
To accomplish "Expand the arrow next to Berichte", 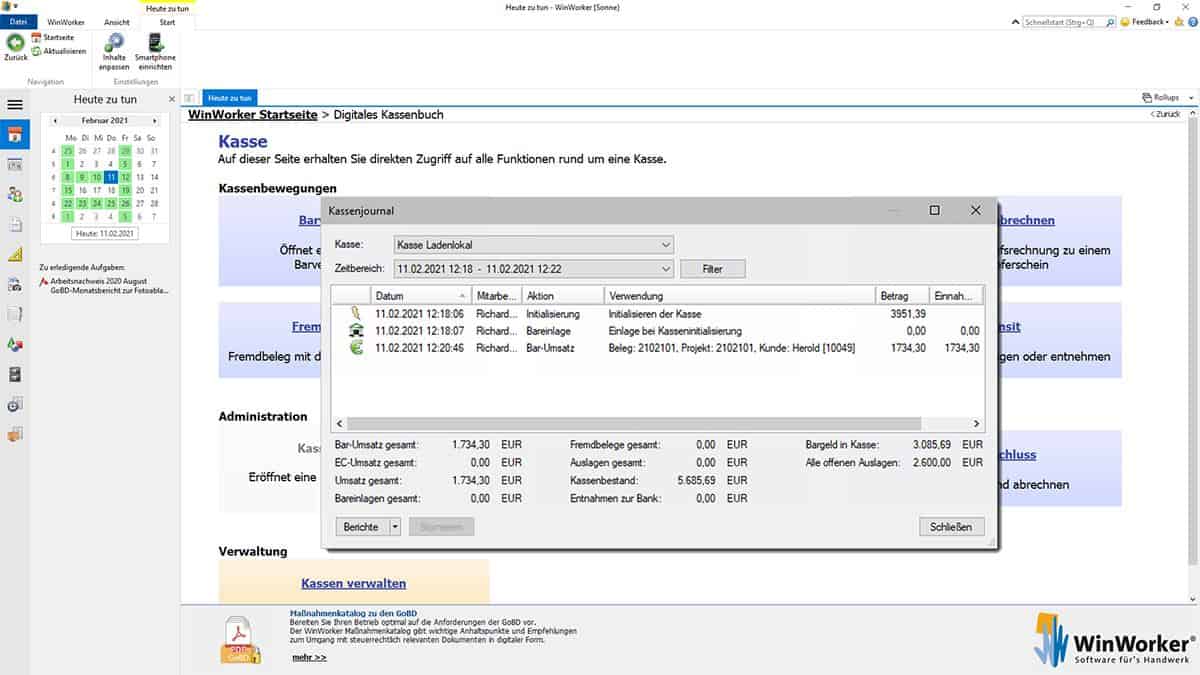I will pos(395,526).
